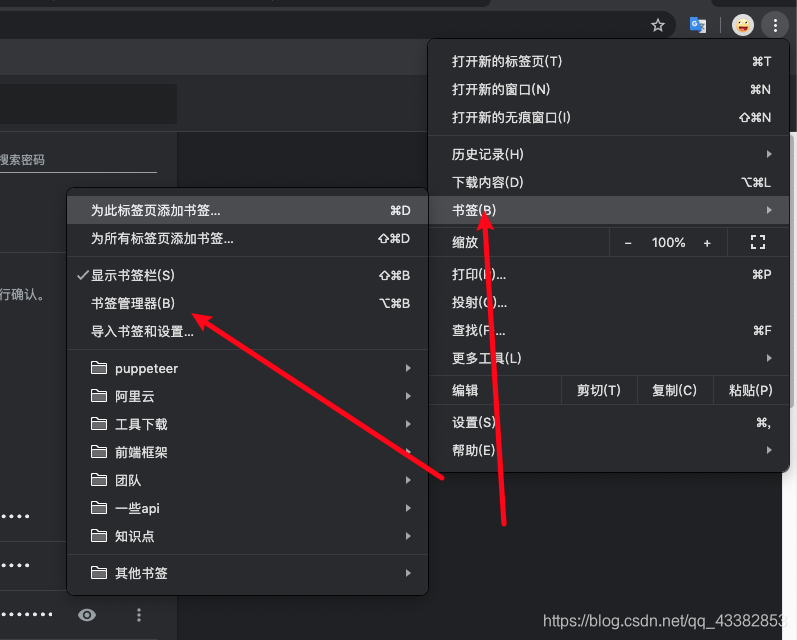The width and height of the screenshot is (797, 640).
Task: Click the 剪切(T) button
Action: [x=599, y=390]
